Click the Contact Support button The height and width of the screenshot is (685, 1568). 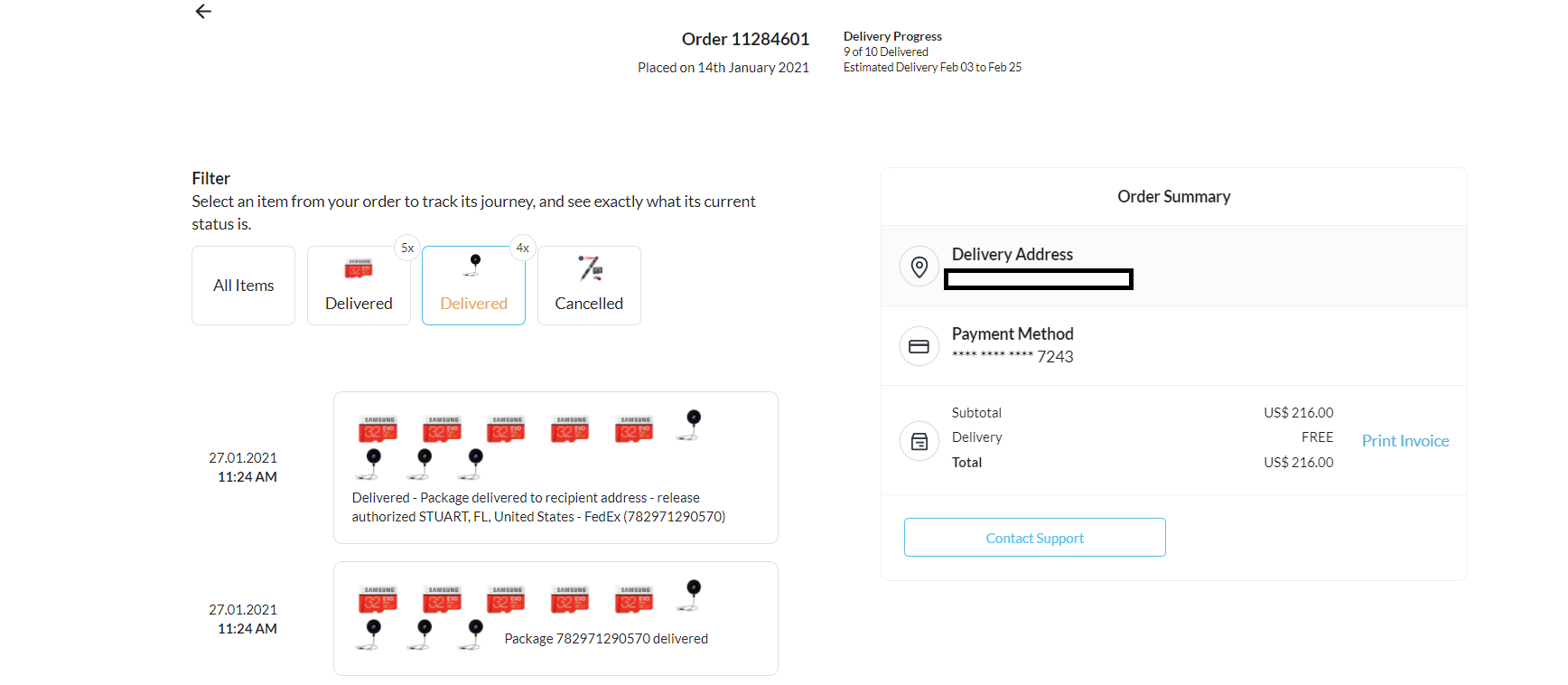(x=1034, y=538)
